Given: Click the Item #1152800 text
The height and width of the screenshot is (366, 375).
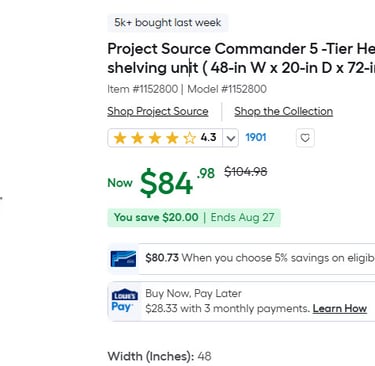Looking at the screenshot, I should click(x=142, y=89).
